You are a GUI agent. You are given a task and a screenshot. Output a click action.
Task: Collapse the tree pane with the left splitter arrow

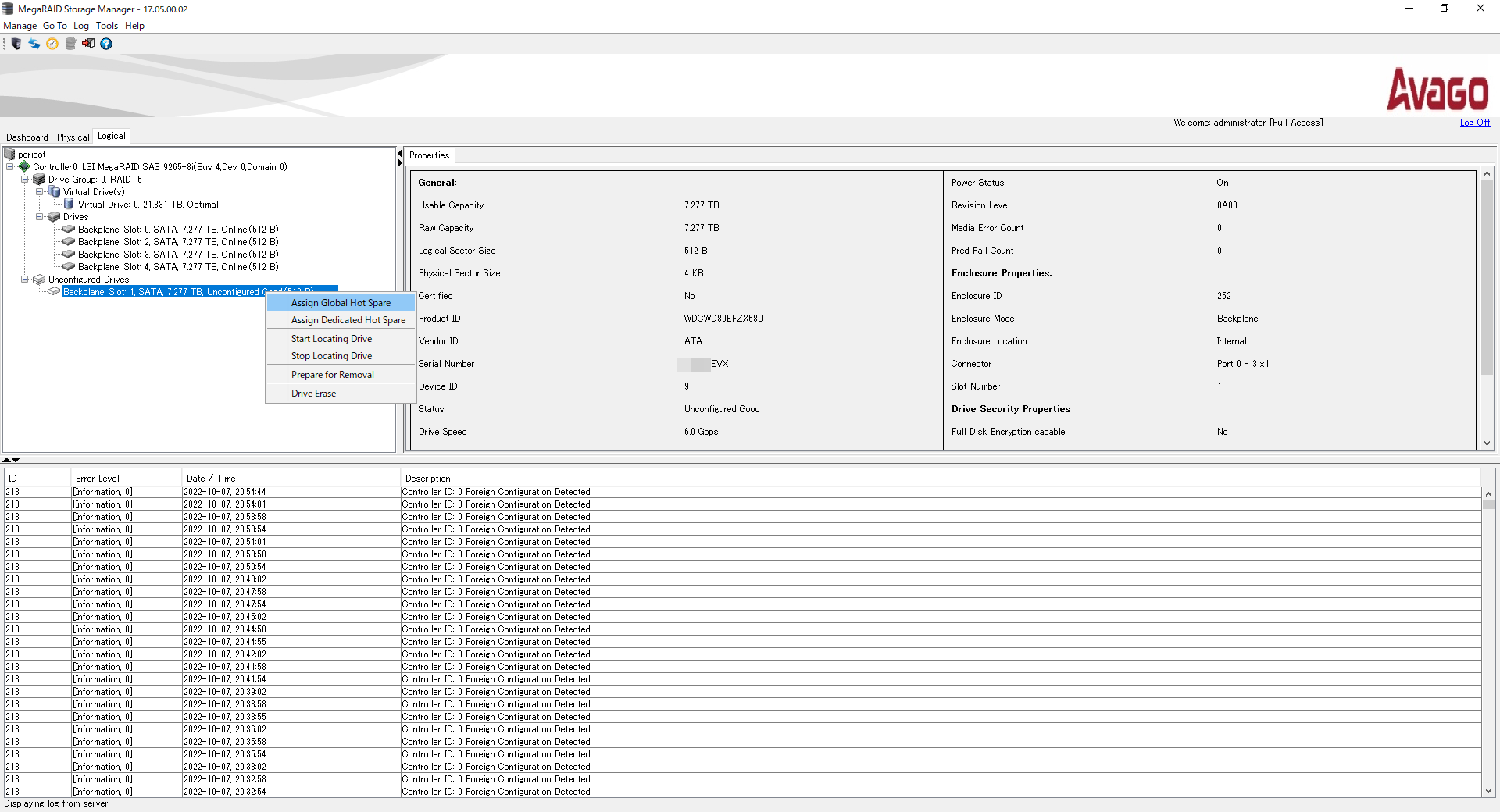pyautogui.click(x=400, y=153)
